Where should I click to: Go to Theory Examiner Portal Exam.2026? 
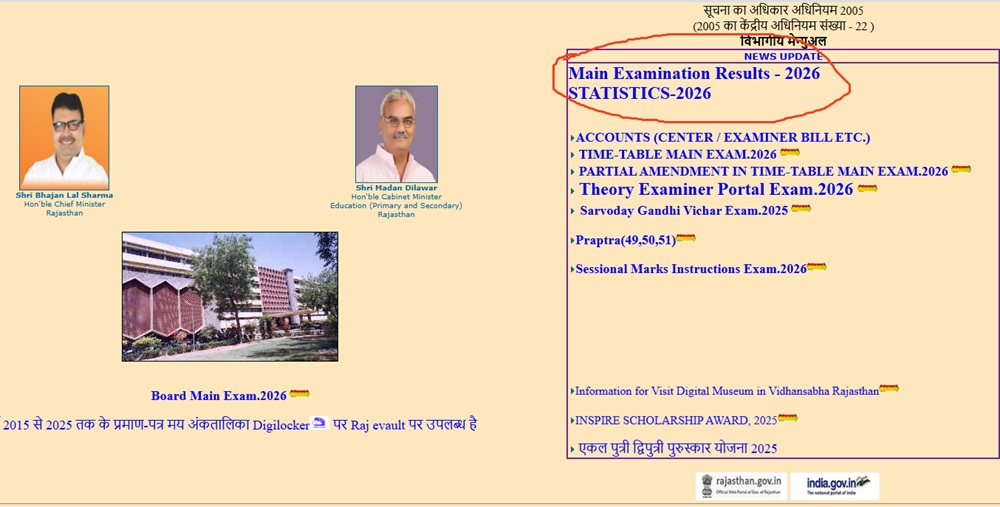(x=715, y=189)
